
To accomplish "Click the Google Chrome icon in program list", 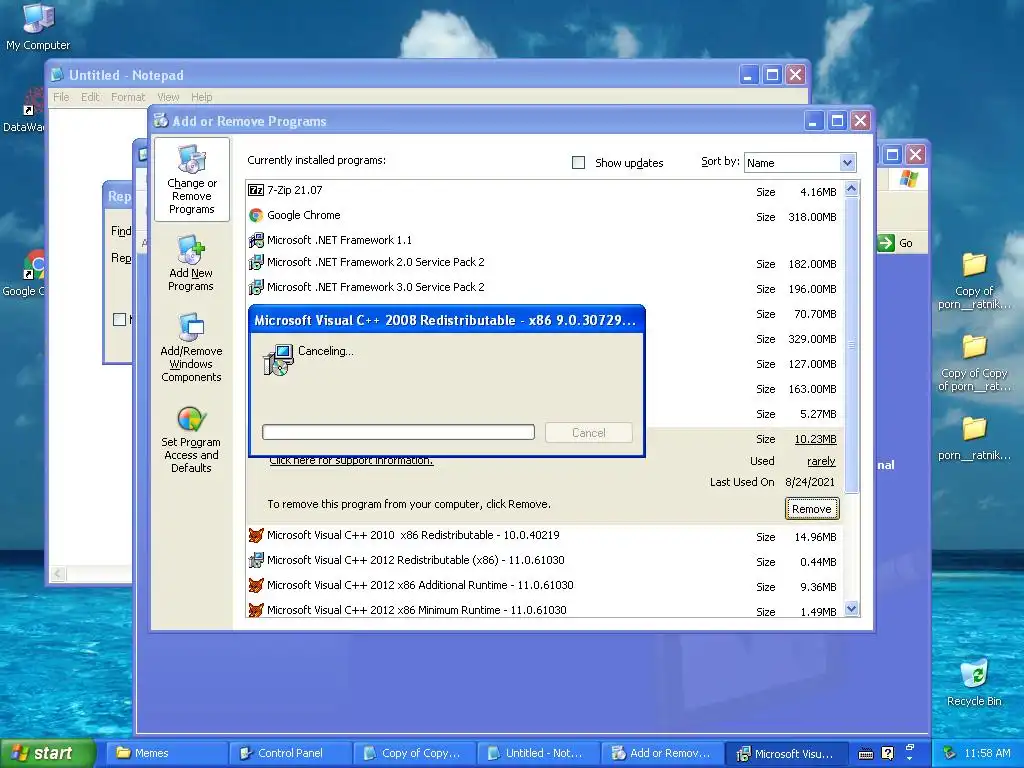I will (256, 215).
